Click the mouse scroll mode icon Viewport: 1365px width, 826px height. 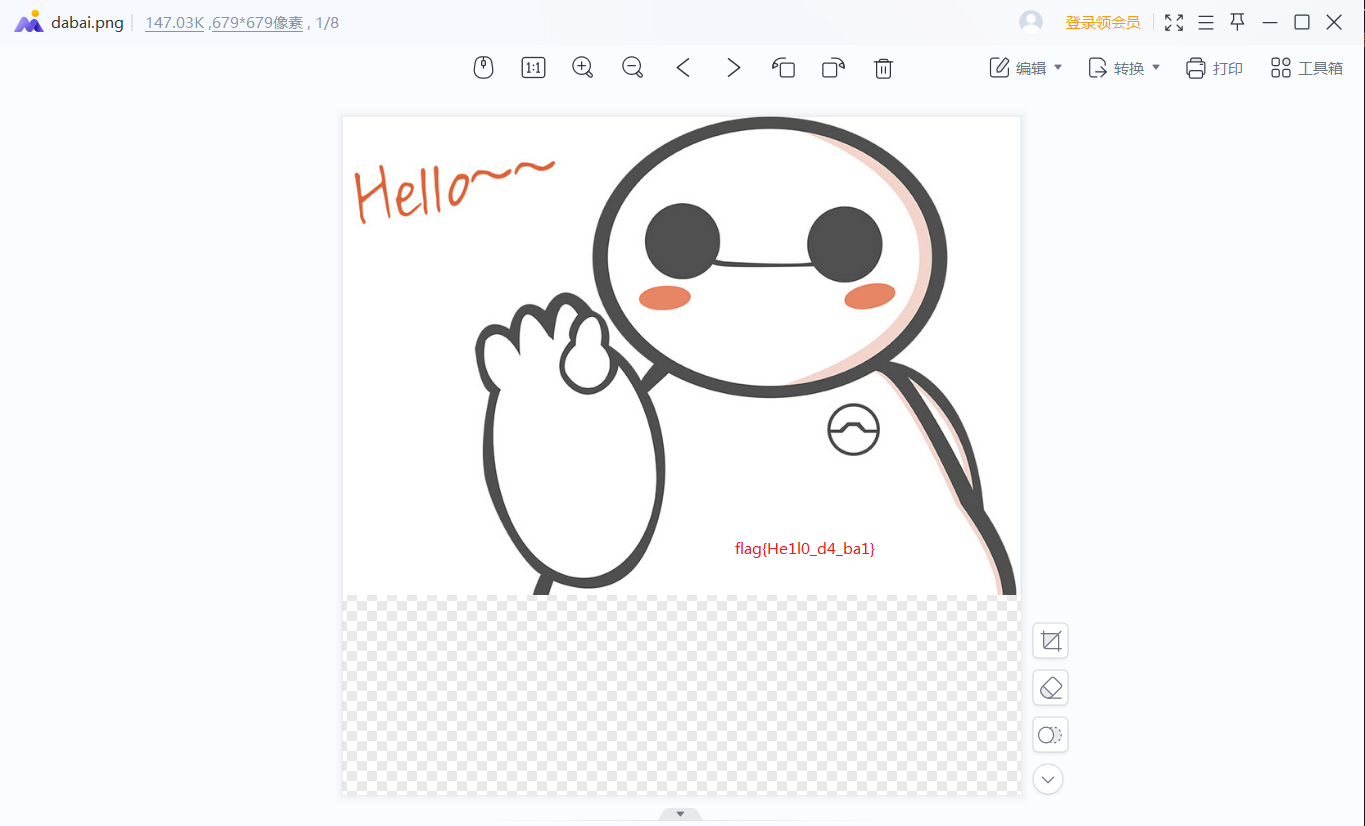tap(483, 68)
